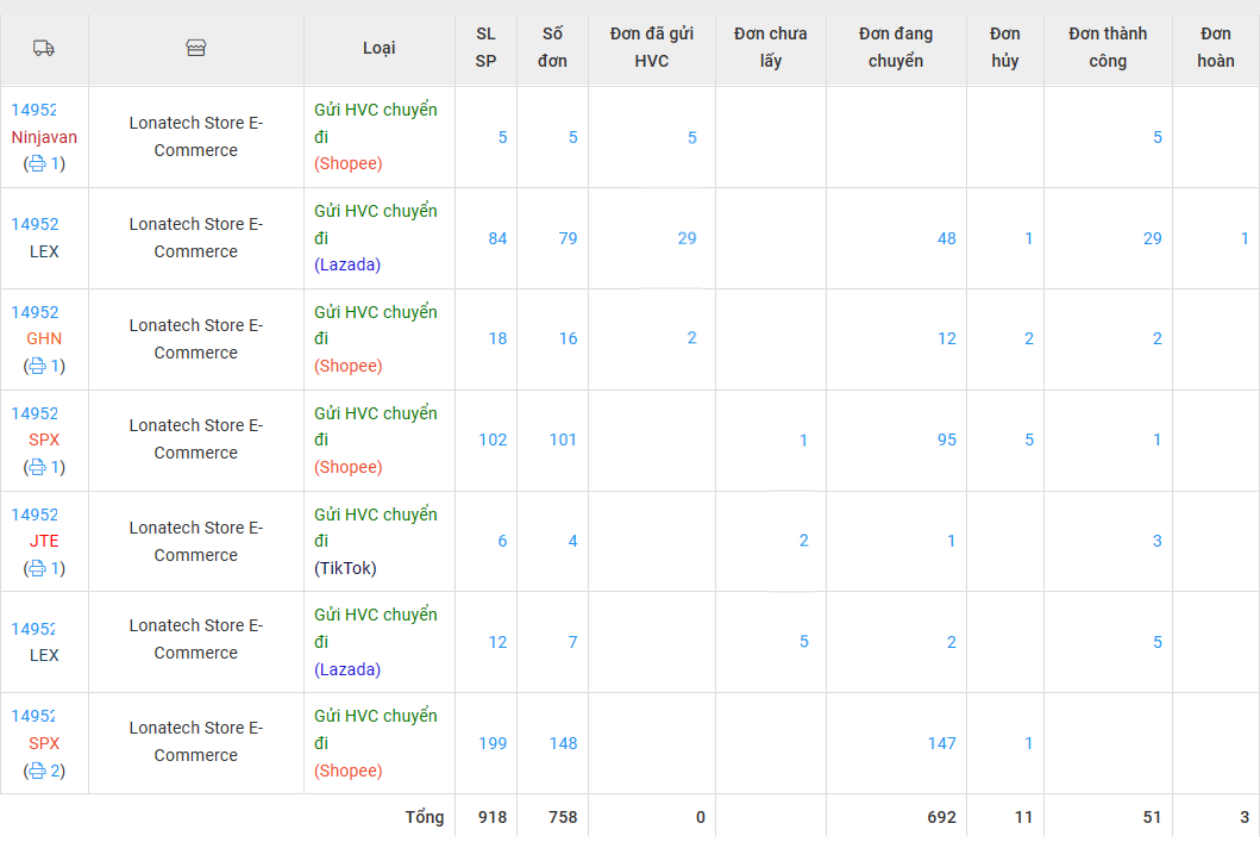Click printer icon in SPX row with 102 products
The width and height of the screenshot is (1260, 860).
click(x=37, y=467)
